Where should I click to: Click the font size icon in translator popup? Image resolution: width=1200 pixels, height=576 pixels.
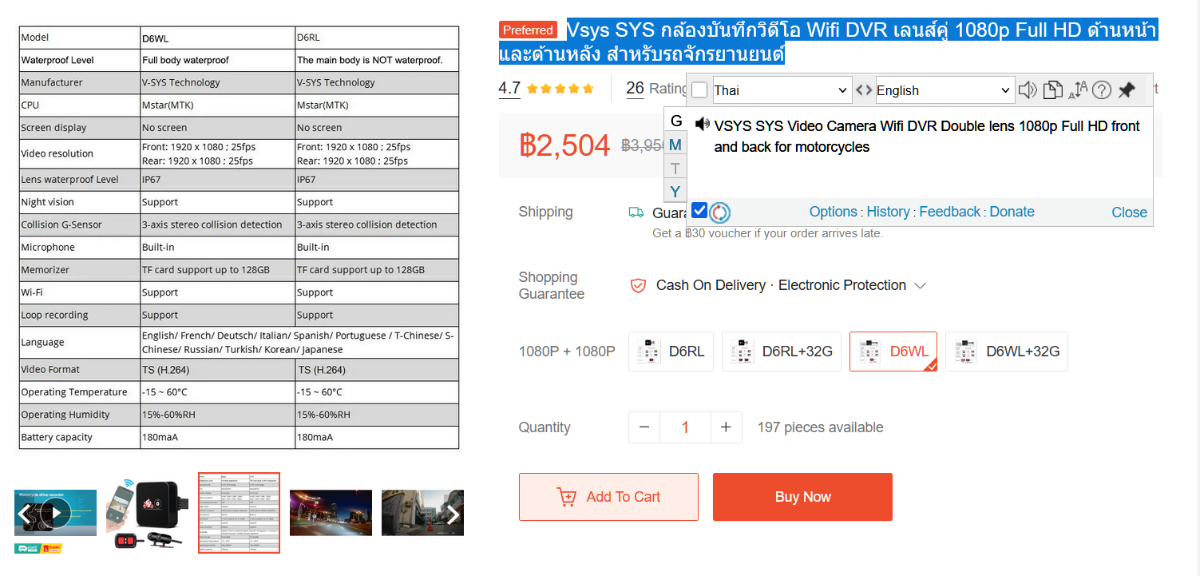click(x=1077, y=90)
